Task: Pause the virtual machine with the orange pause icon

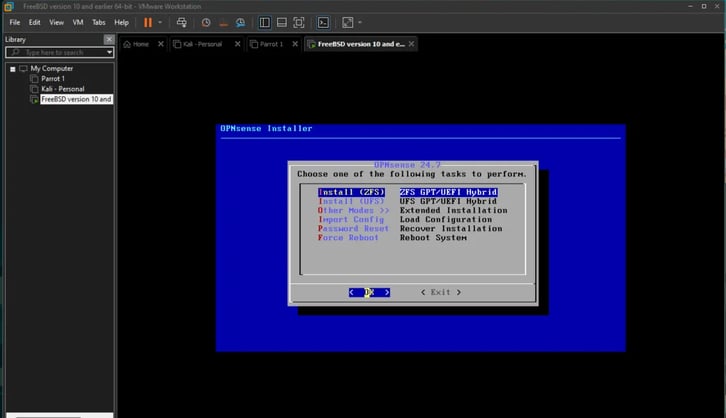Action: click(x=148, y=22)
